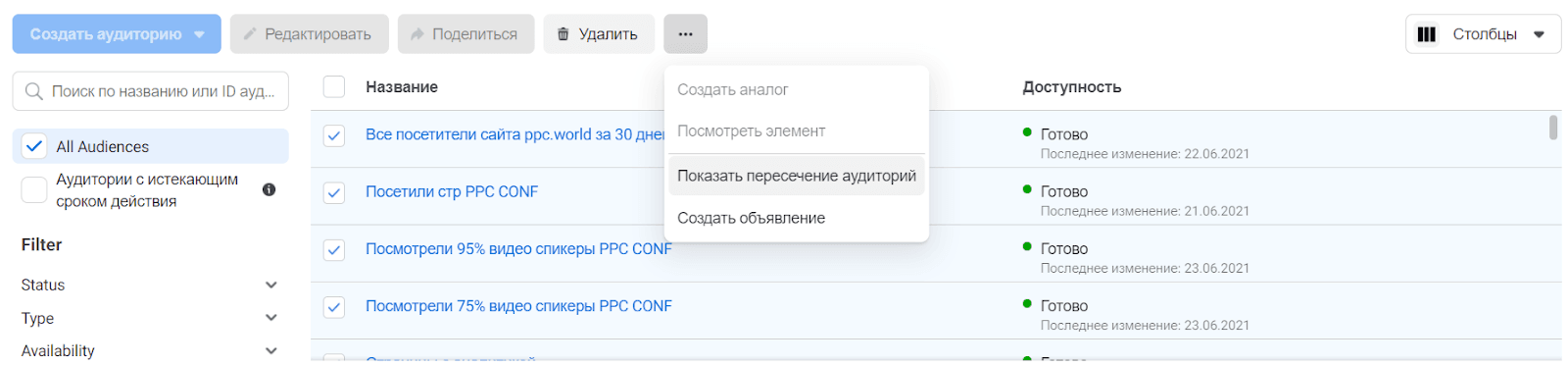
Task: Expand the Status filter
Action: pyautogui.click(x=271, y=286)
